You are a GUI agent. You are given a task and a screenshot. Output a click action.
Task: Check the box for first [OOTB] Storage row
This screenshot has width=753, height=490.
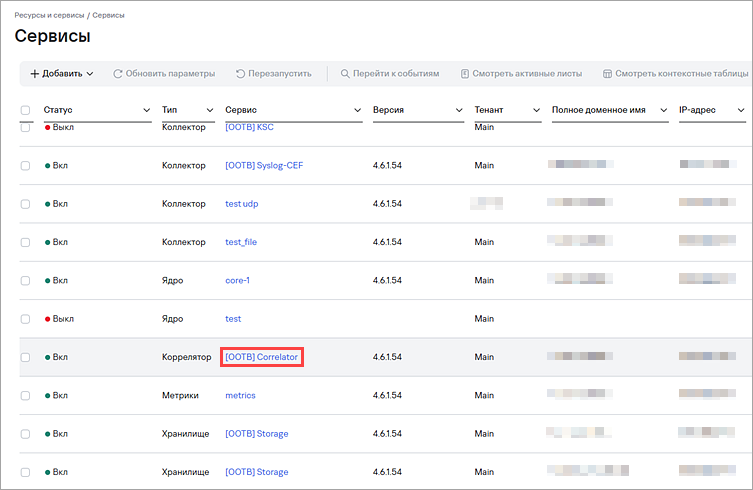(25, 434)
